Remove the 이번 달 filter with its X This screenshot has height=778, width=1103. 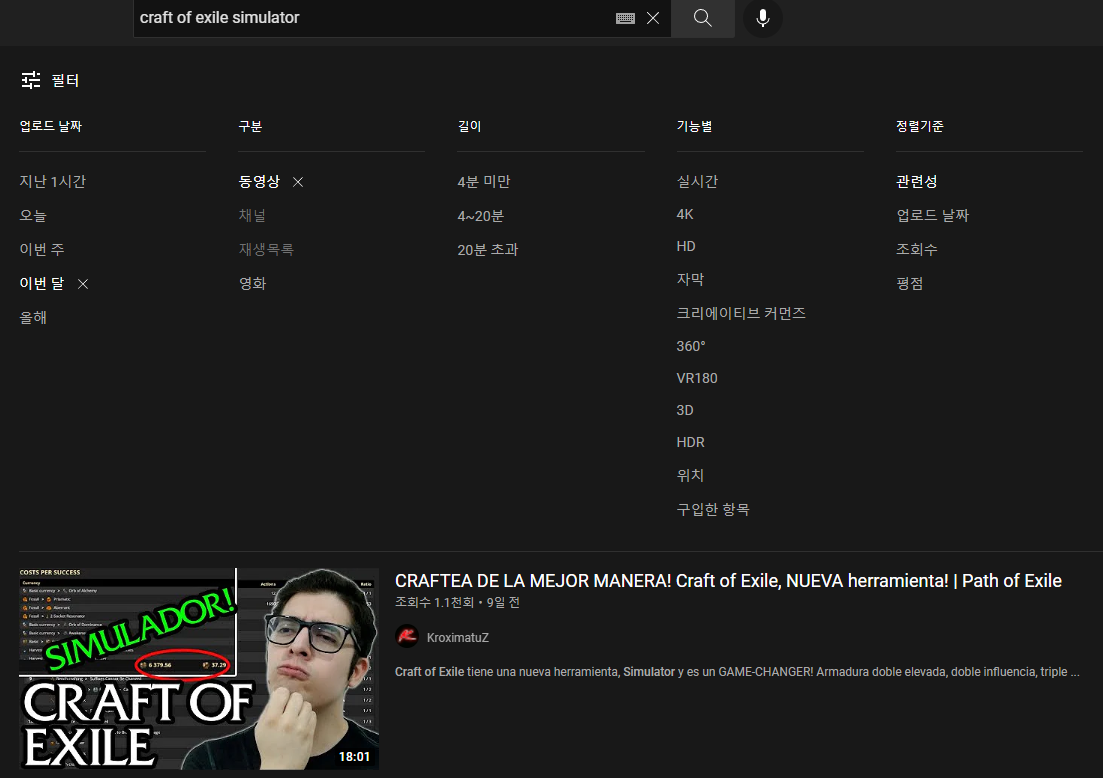point(83,284)
